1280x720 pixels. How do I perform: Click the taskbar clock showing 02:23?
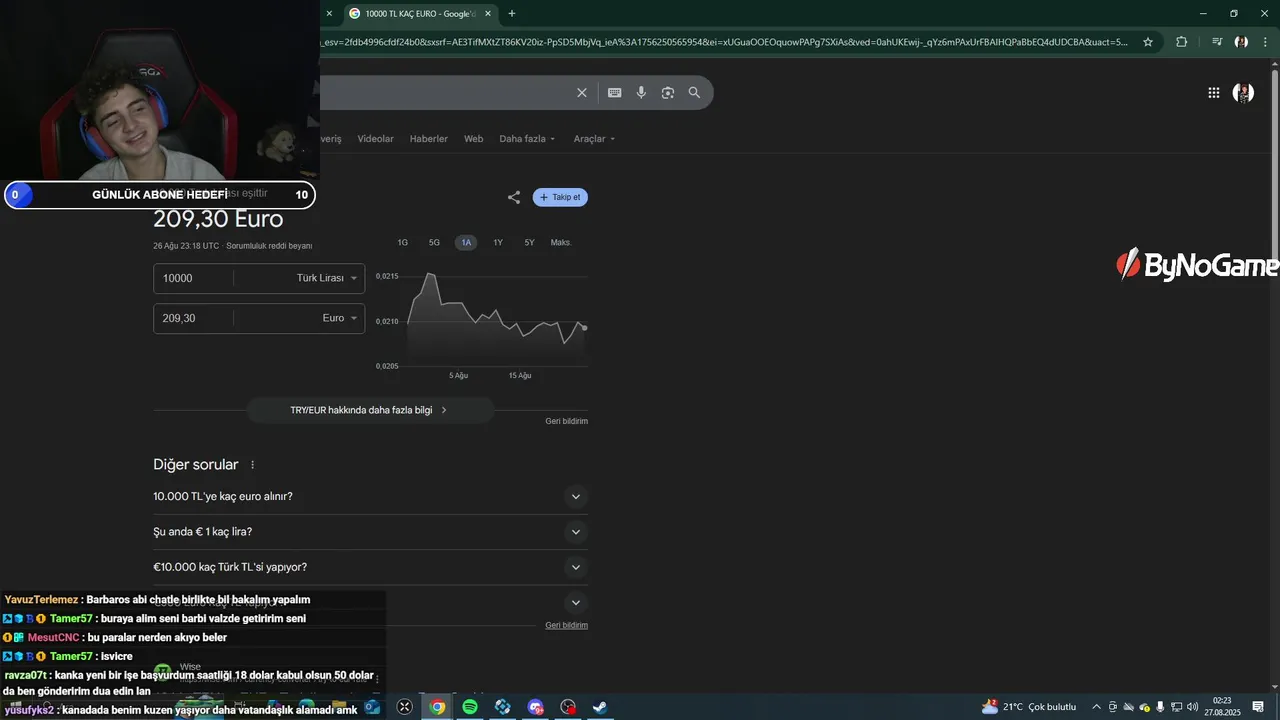point(1222,707)
